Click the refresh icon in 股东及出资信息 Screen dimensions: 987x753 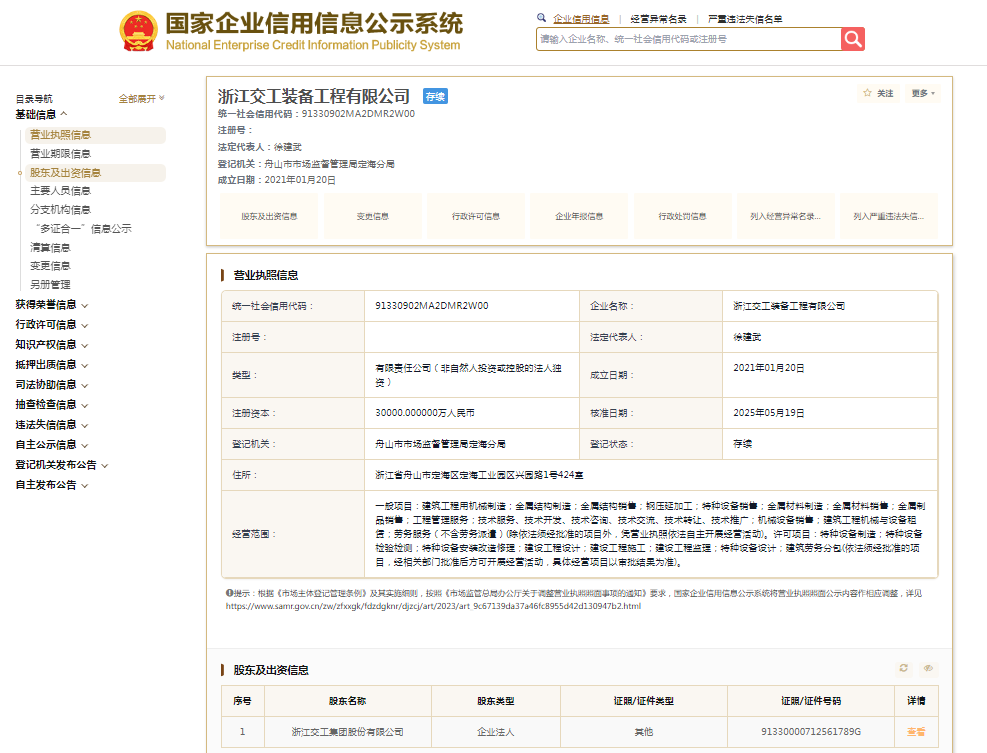[x=904, y=668]
